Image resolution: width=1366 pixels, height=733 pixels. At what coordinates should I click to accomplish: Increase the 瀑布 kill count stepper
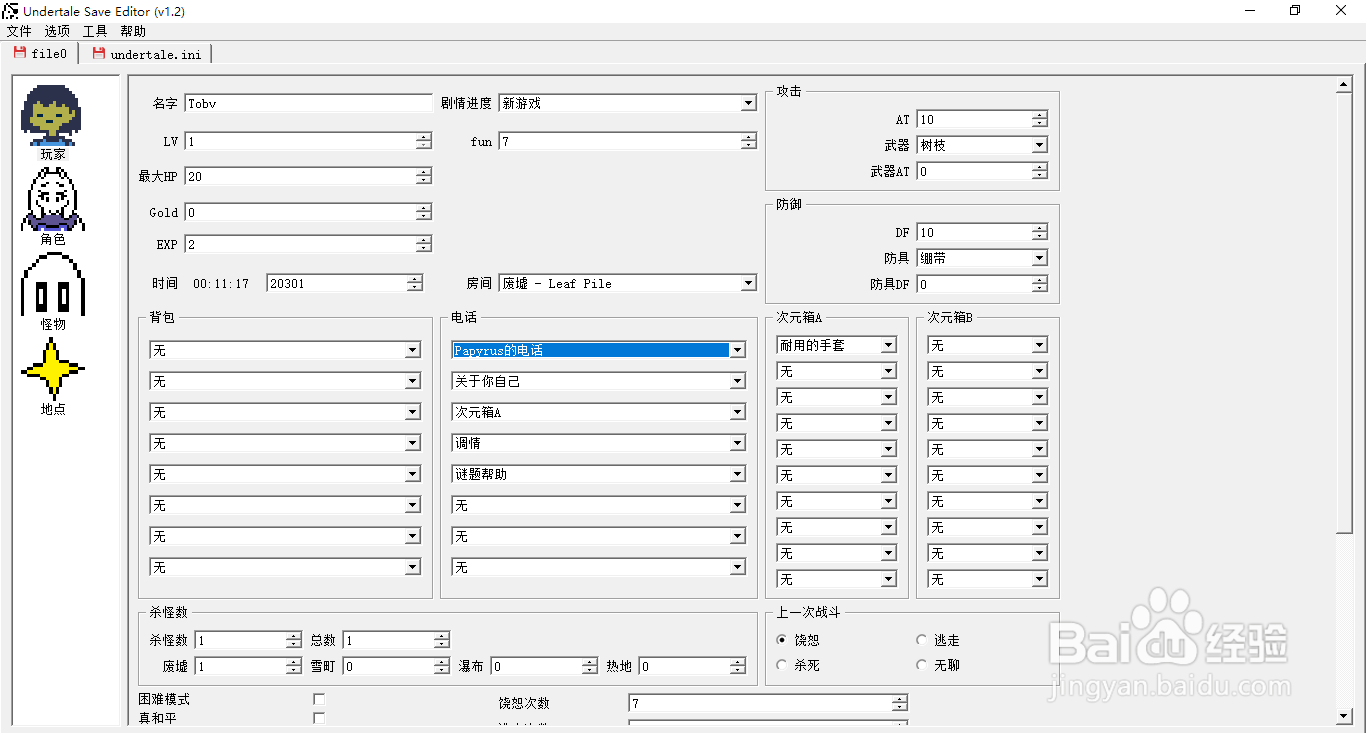pos(589,662)
